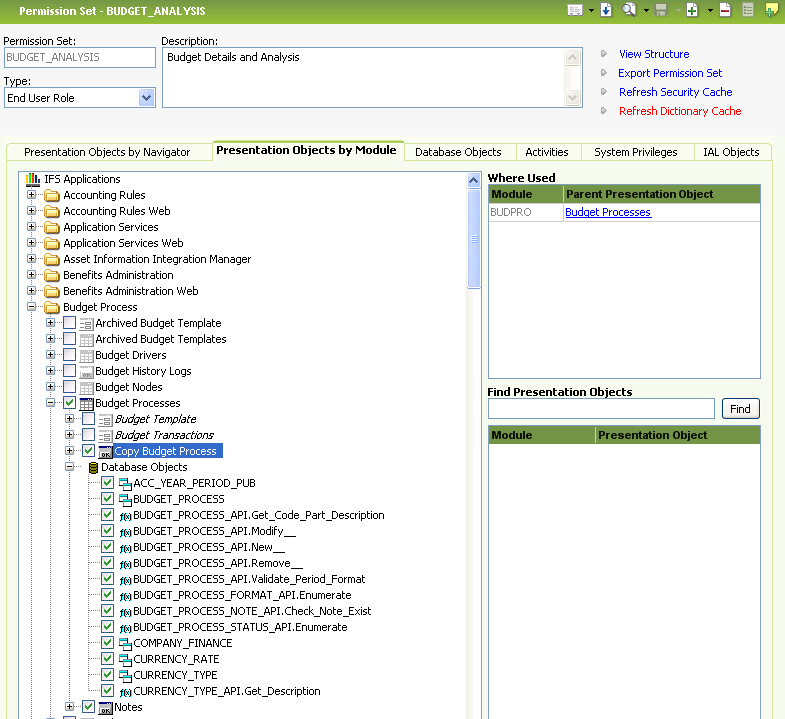Image resolution: width=785 pixels, height=719 pixels.
Task: Click the Find button
Action: click(x=740, y=409)
